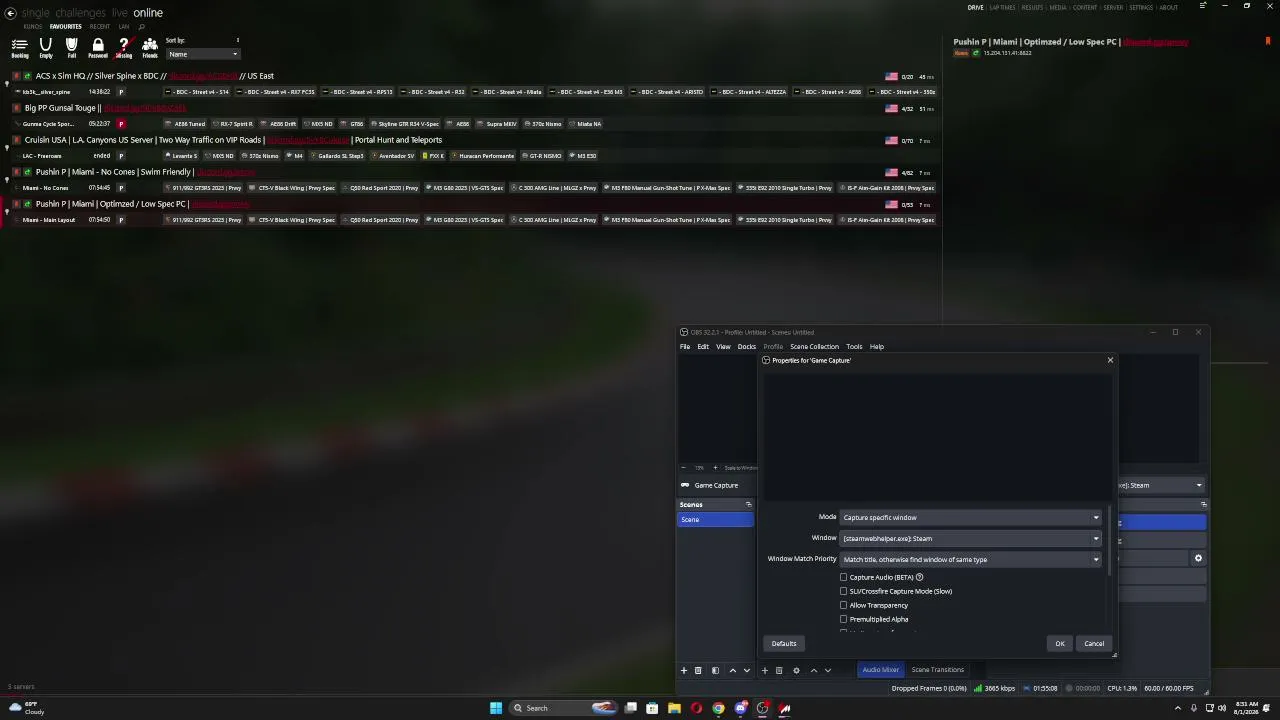Enable the Capture Audio (BETA) checkbox
Screen dimensions: 1280x720
click(843, 577)
